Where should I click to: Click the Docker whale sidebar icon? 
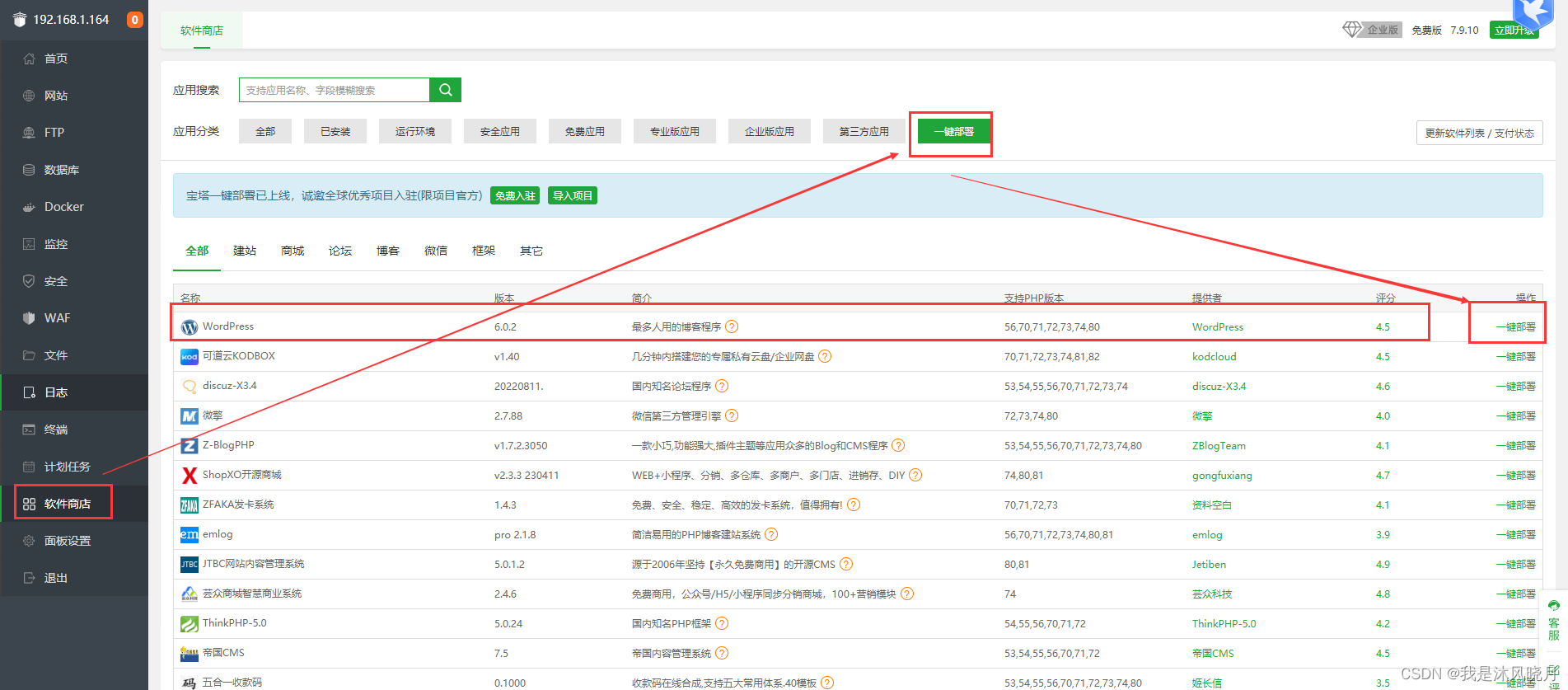pyautogui.click(x=30, y=207)
